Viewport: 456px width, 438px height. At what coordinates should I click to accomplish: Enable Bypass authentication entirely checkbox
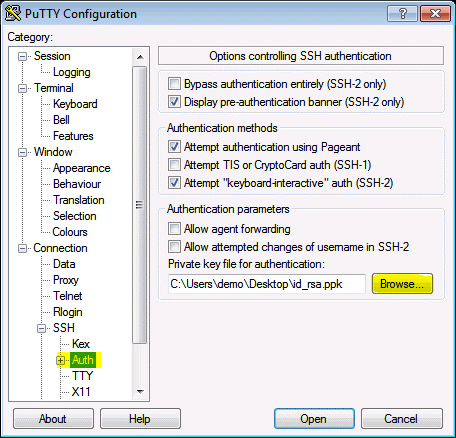tap(174, 84)
